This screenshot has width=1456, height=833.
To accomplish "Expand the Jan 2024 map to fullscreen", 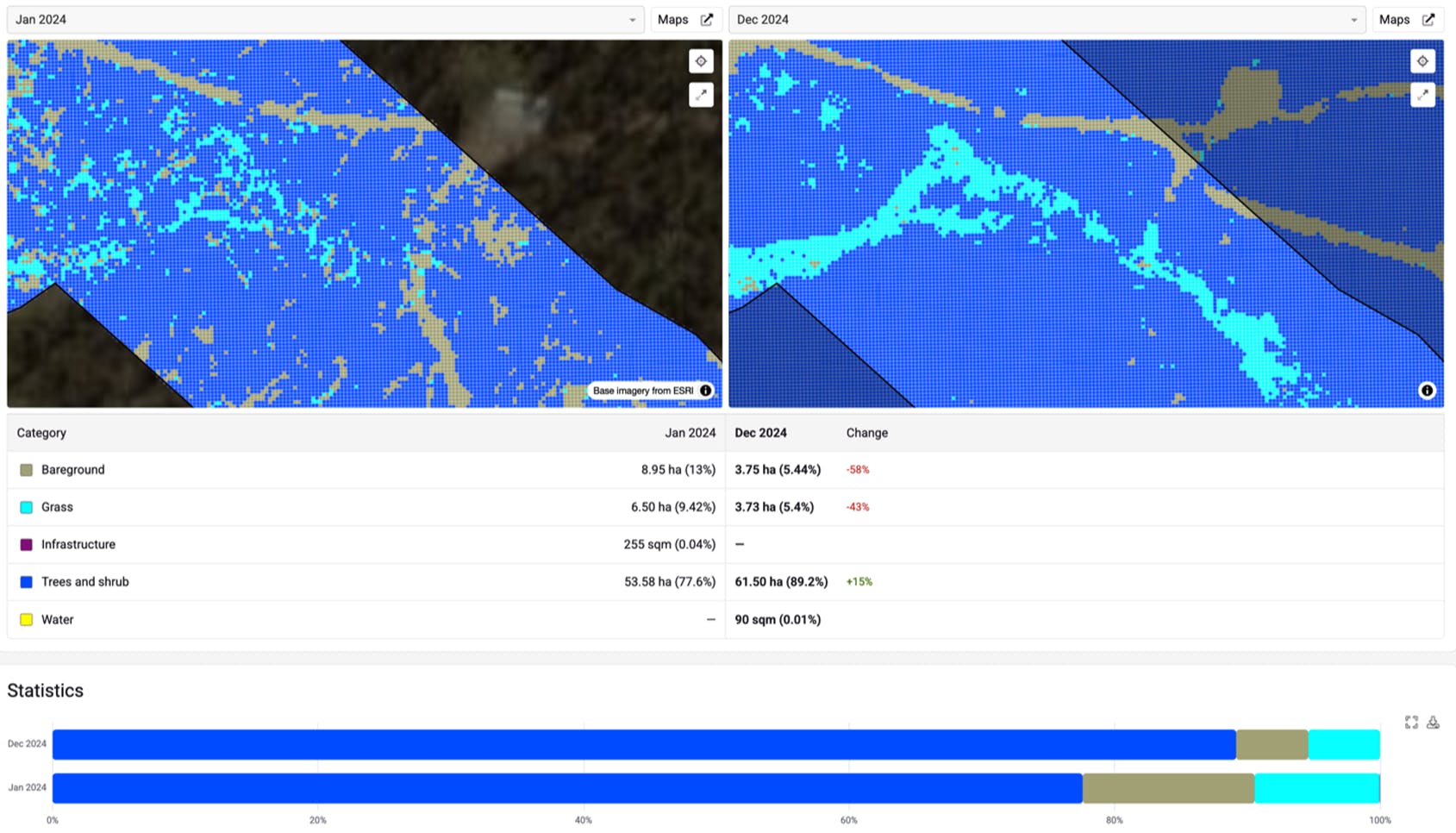I will (x=701, y=95).
